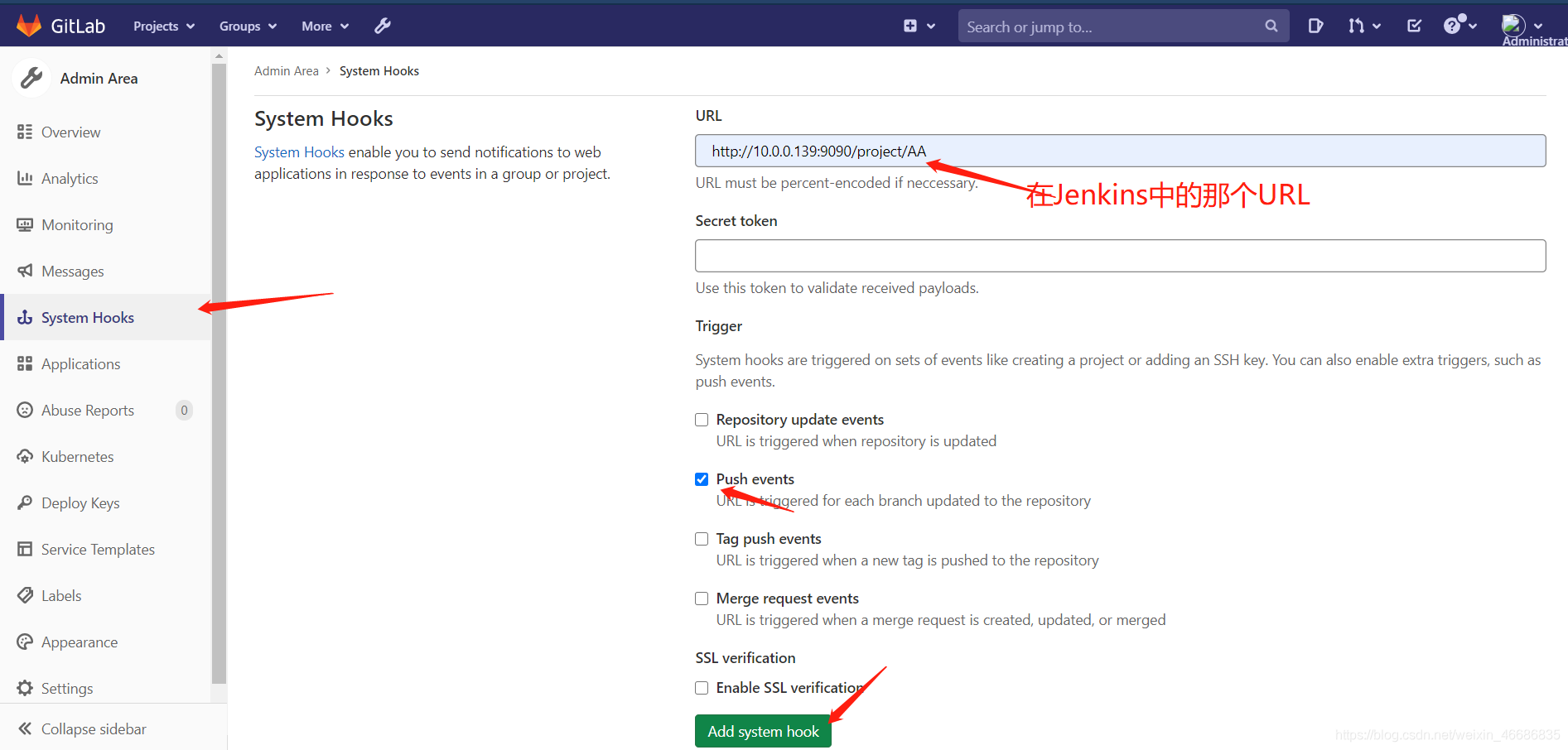Viewport: 1568px width, 750px height.
Task: Click the Admin Area sidebar title
Action: pyautogui.click(x=99, y=79)
